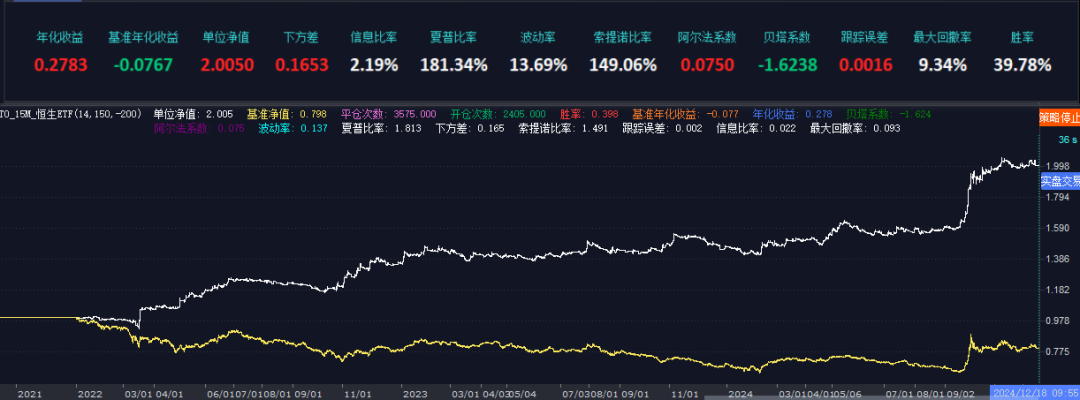Click the 下方差 value 0.1653
Viewport: 1080px width, 400px height.
[x=302, y=65]
